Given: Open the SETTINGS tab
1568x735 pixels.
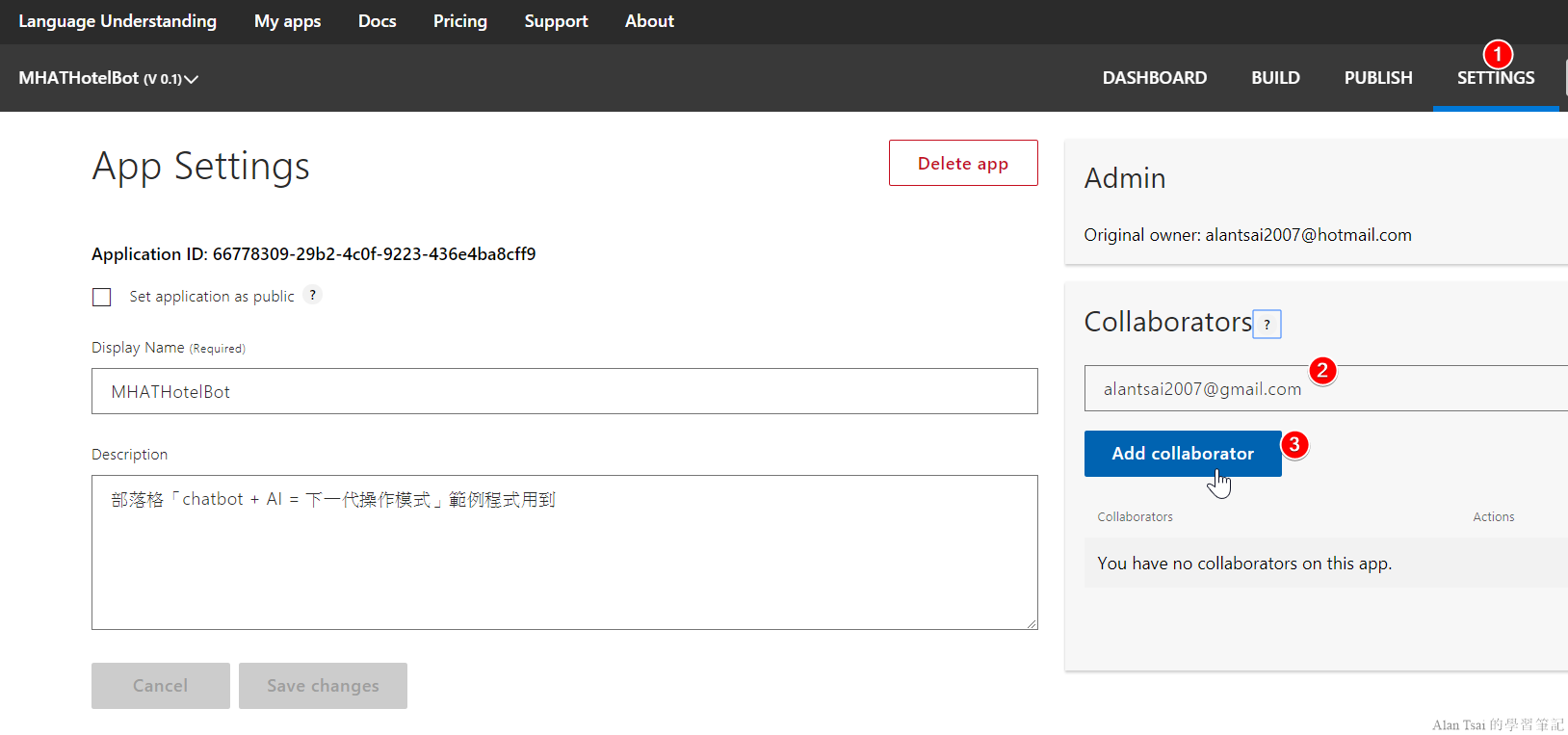Looking at the screenshot, I should [1495, 78].
